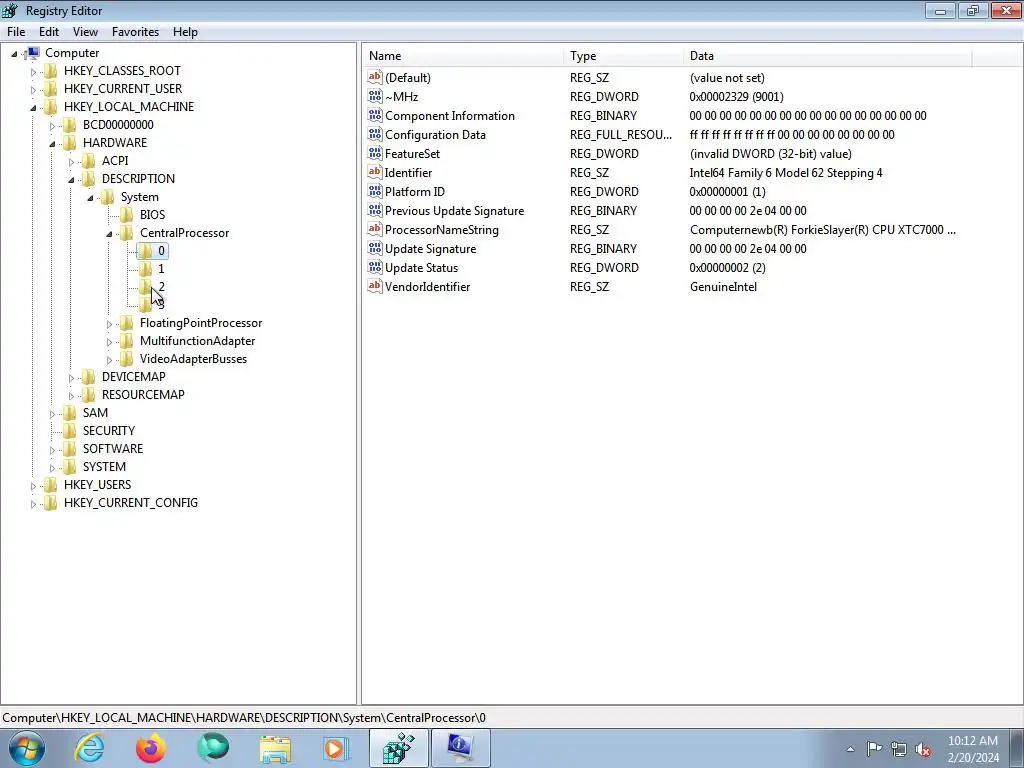This screenshot has width=1024, height=768.
Task: Select the VideoAdapterBusses folder icon
Action: click(126, 359)
